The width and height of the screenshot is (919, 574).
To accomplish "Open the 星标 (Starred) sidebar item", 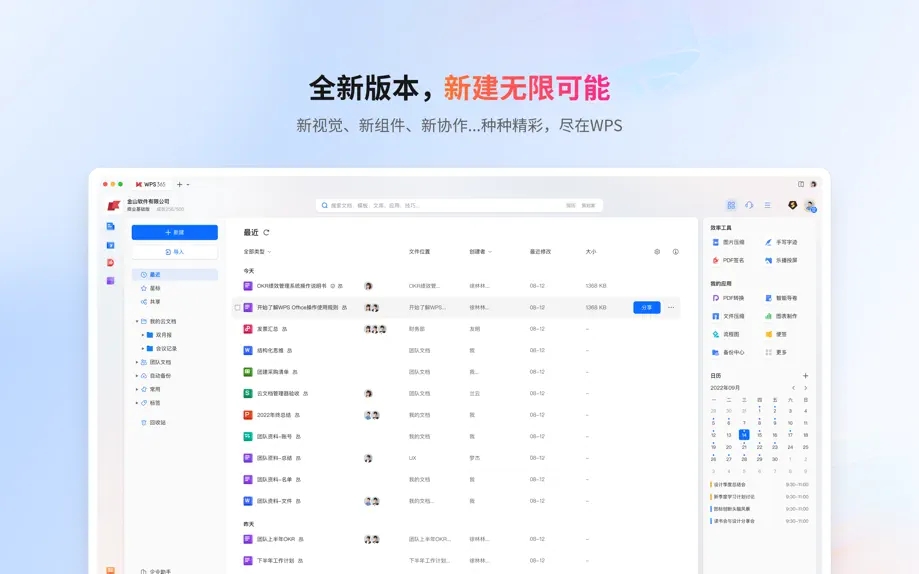I will [151, 288].
